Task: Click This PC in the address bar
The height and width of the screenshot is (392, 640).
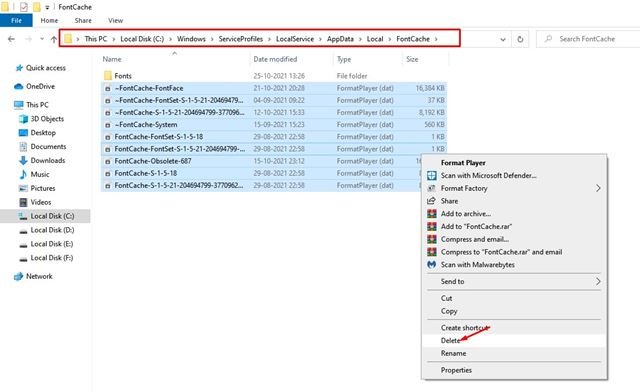Action: tap(96, 39)
